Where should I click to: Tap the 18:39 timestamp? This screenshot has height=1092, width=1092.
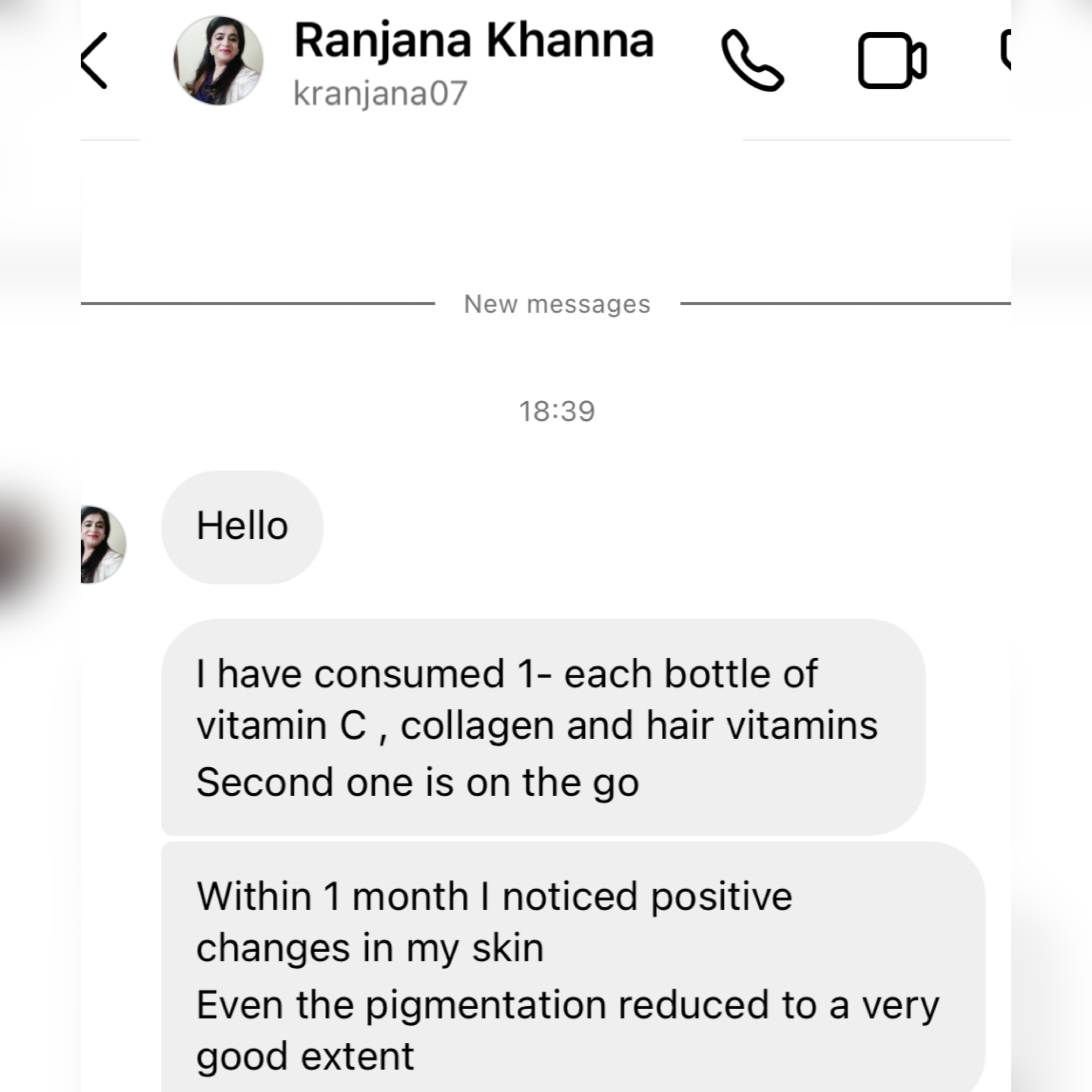(x=556, y=411)
